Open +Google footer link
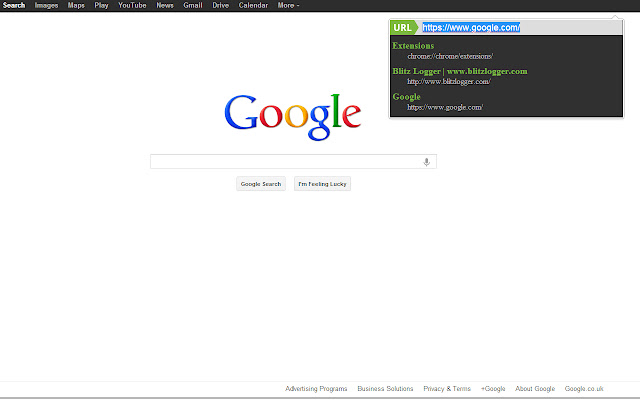 [493, 389]
